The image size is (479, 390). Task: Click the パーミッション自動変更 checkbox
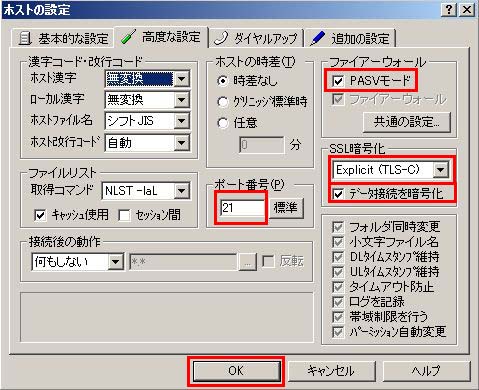[338, 332]
